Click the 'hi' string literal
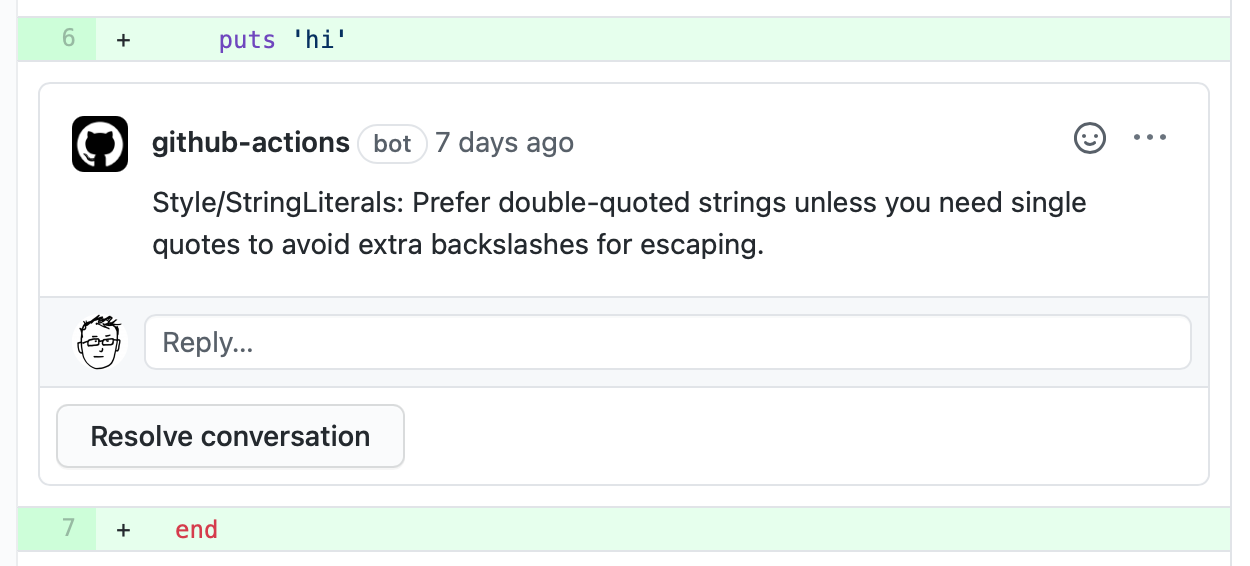This screenshot has width=1250, height=566. (319, 40)
